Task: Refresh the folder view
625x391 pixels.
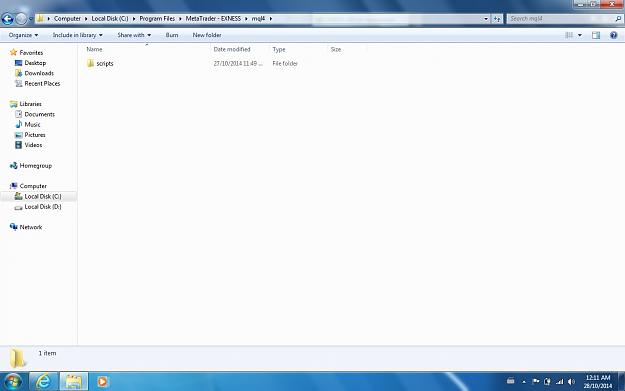Action: pos(497,19)
